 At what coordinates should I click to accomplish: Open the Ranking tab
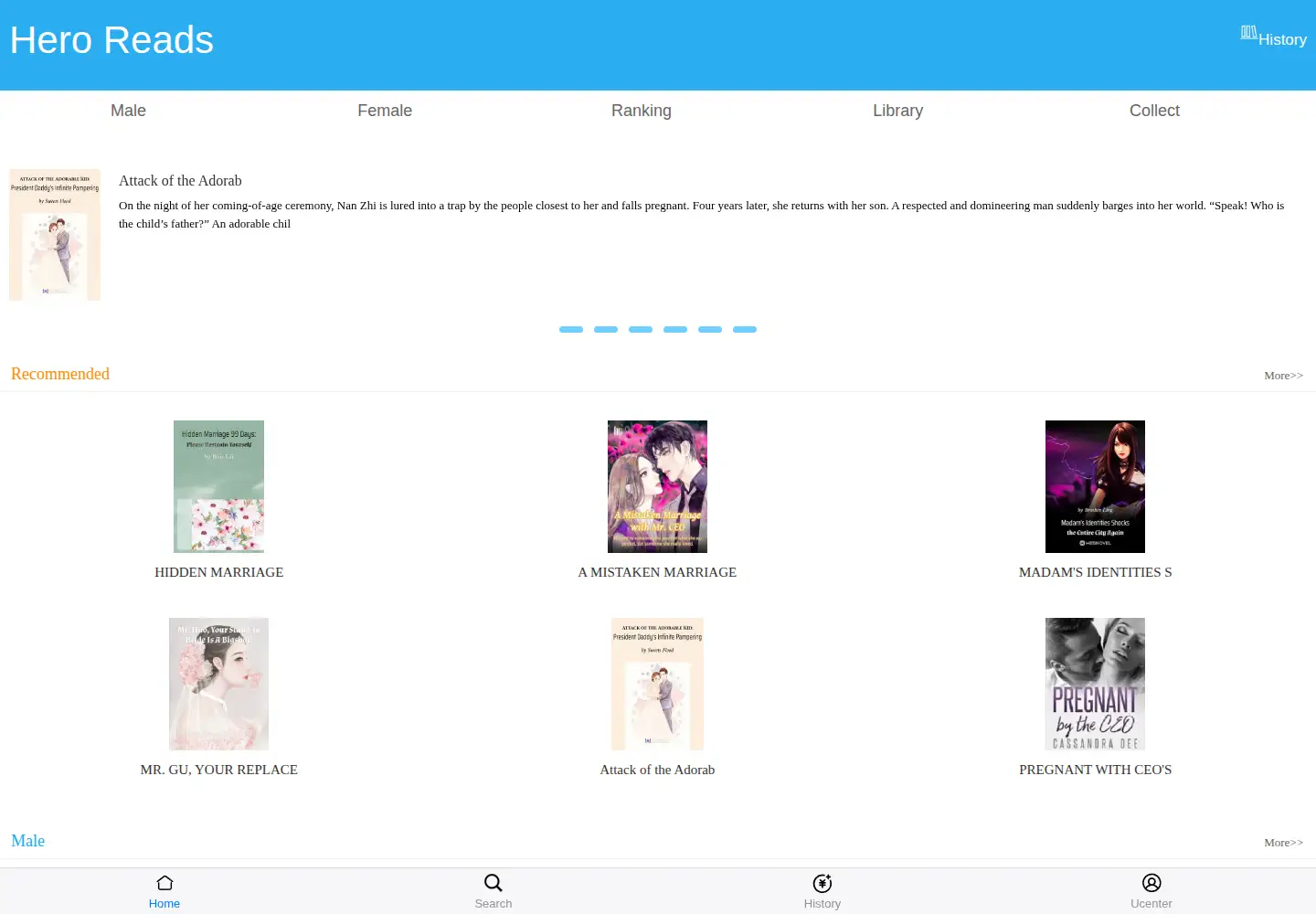coord(642,111)
